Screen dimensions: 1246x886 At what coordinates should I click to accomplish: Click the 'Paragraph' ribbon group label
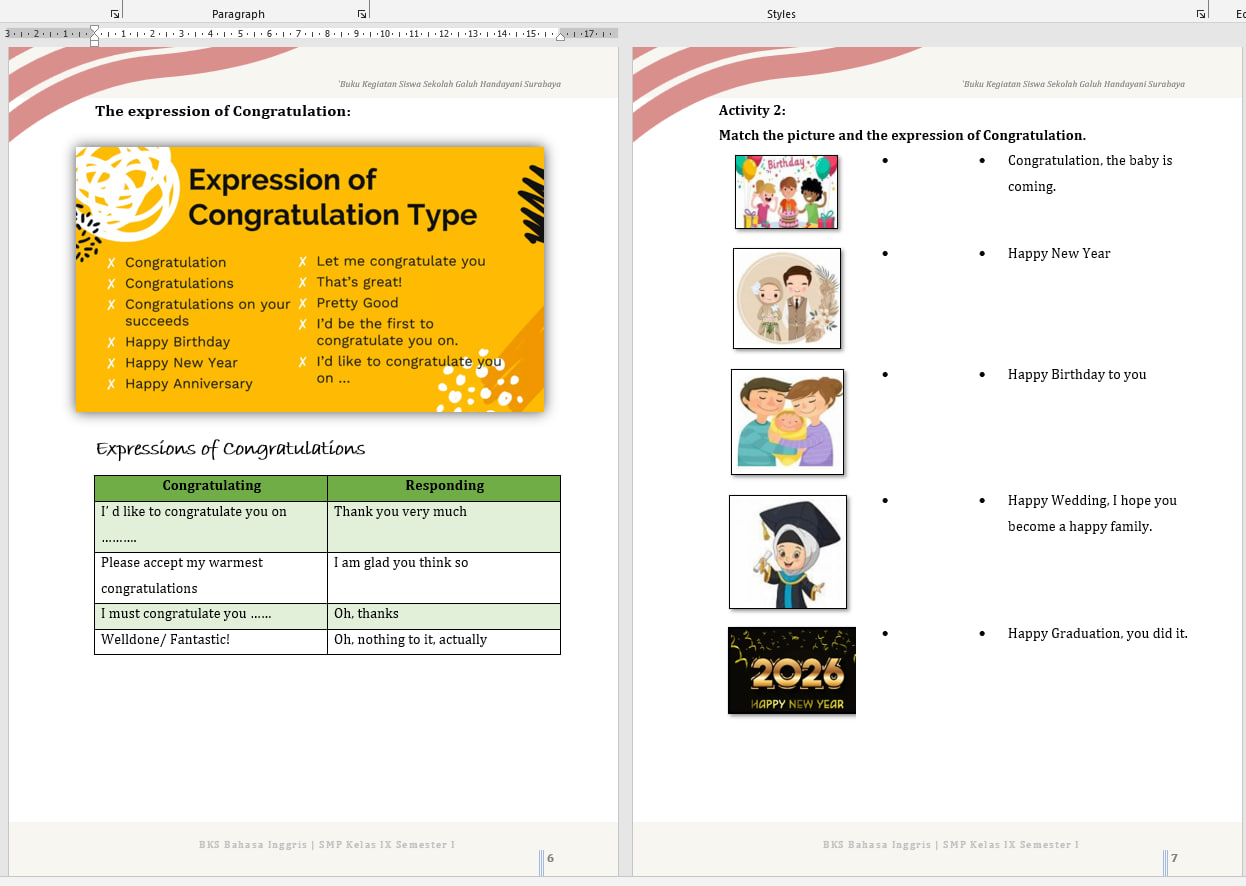238,14
